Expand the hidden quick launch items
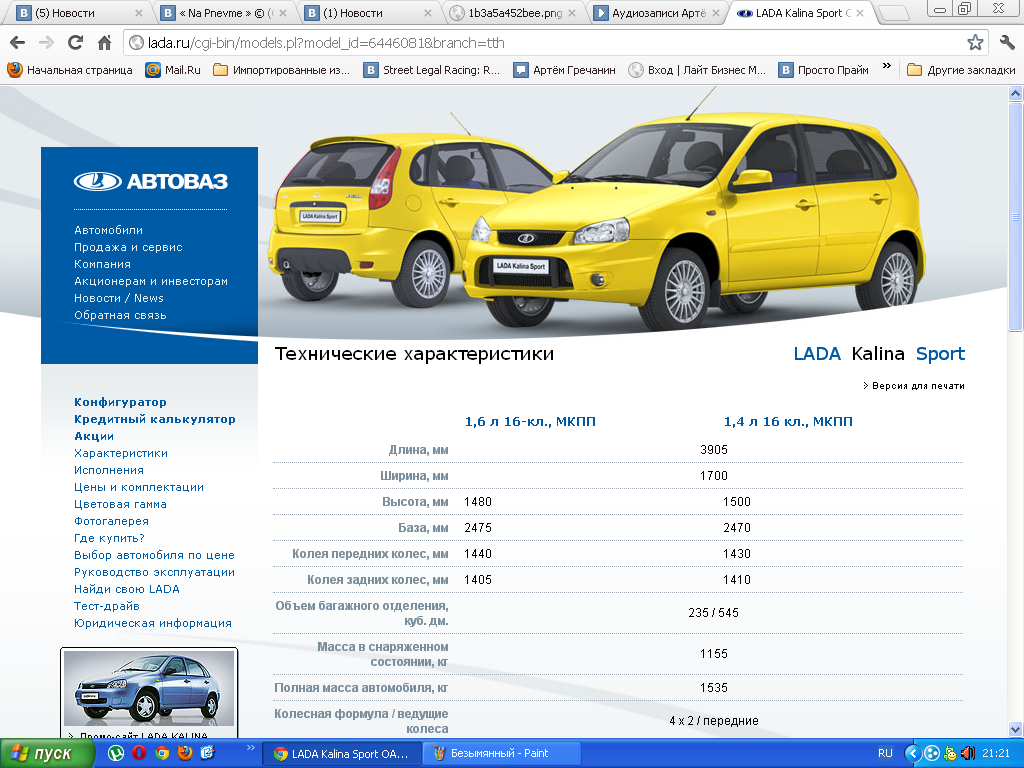The height and width of the screenshot is (768, 1024). [250, 748]
